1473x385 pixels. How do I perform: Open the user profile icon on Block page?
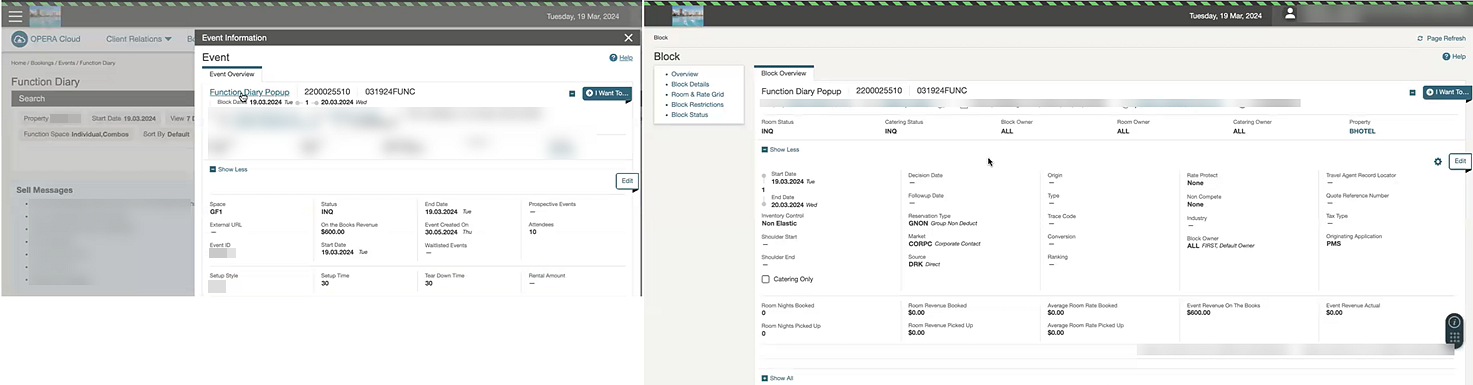pos(1290,14)
